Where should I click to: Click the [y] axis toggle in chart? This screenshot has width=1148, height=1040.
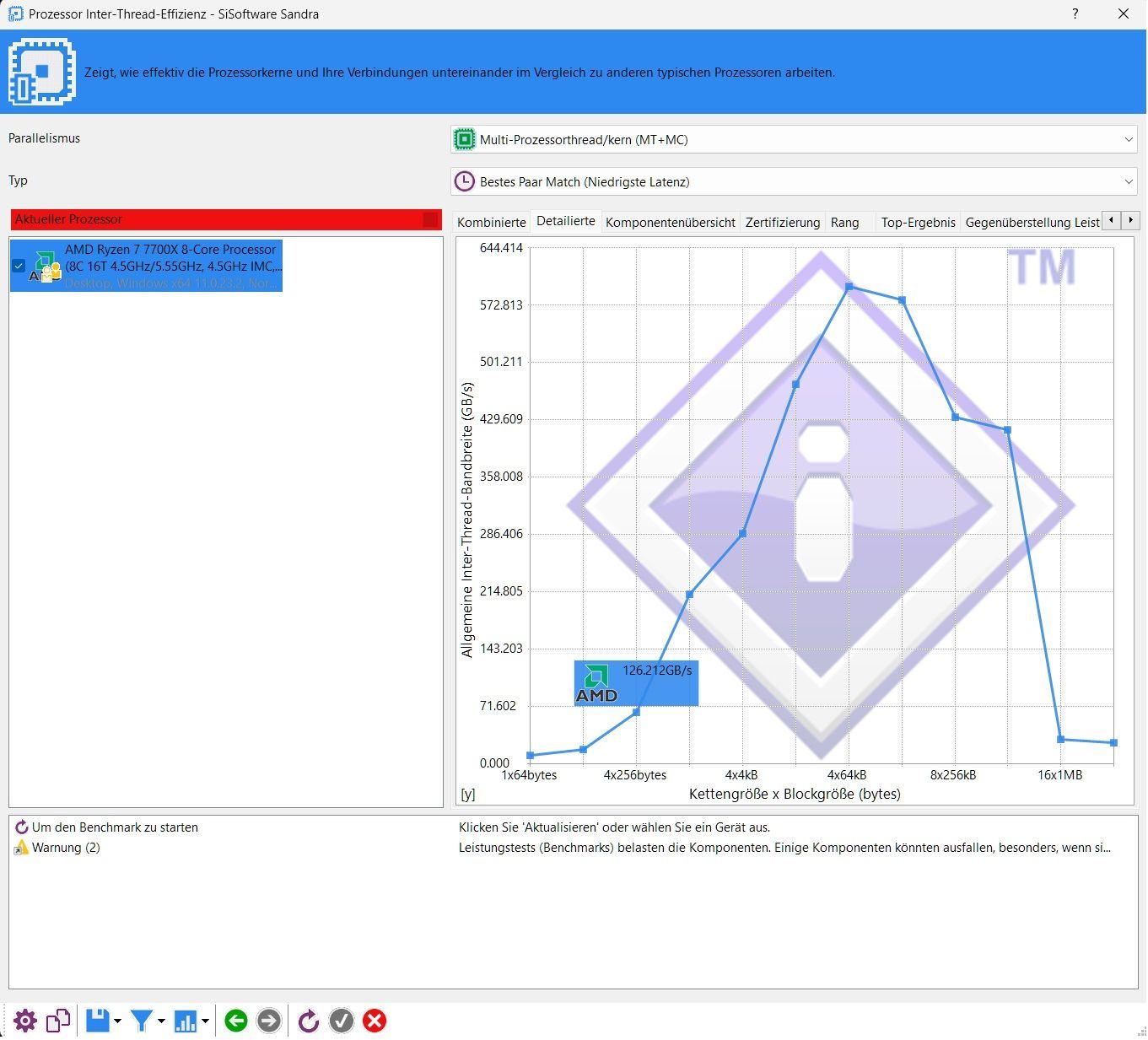click(468, 794)
